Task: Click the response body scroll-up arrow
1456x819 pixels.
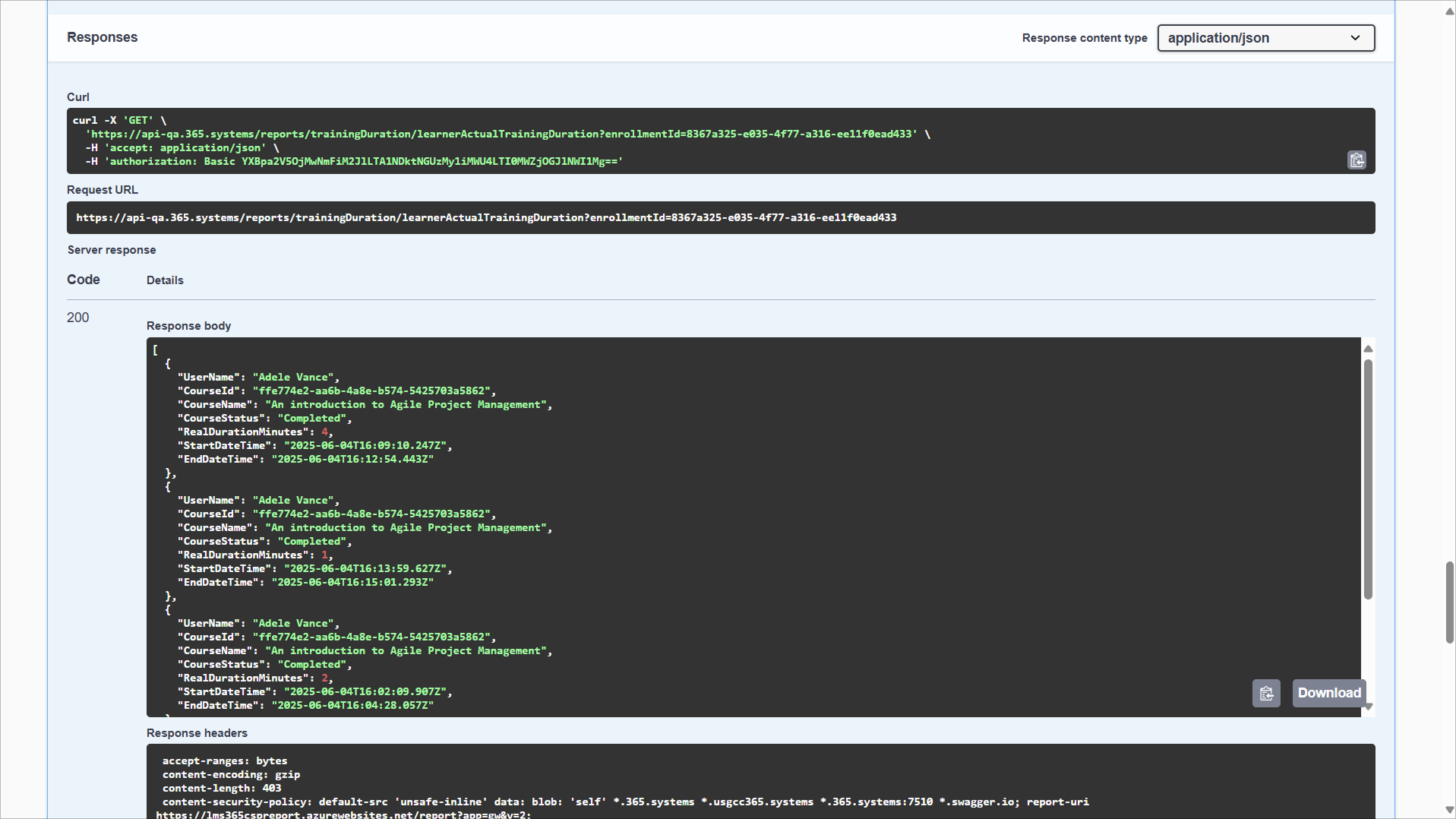Action: pos(1368,349)
